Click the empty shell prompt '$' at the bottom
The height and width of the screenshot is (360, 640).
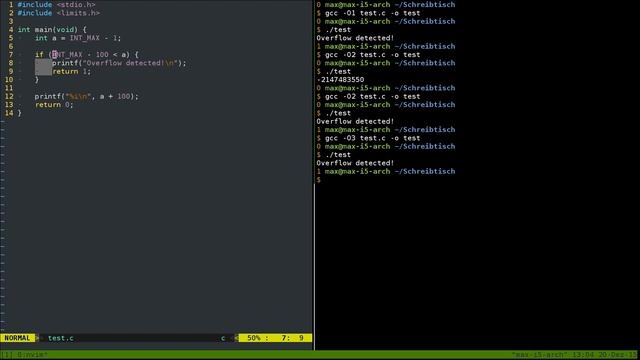point(318,180)
